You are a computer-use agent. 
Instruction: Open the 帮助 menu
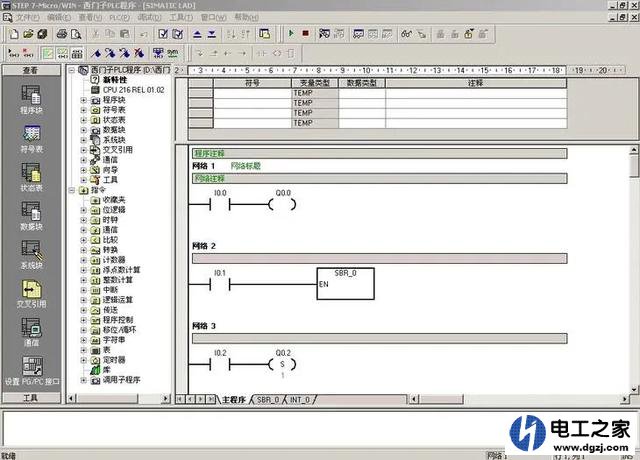(247, 18)
